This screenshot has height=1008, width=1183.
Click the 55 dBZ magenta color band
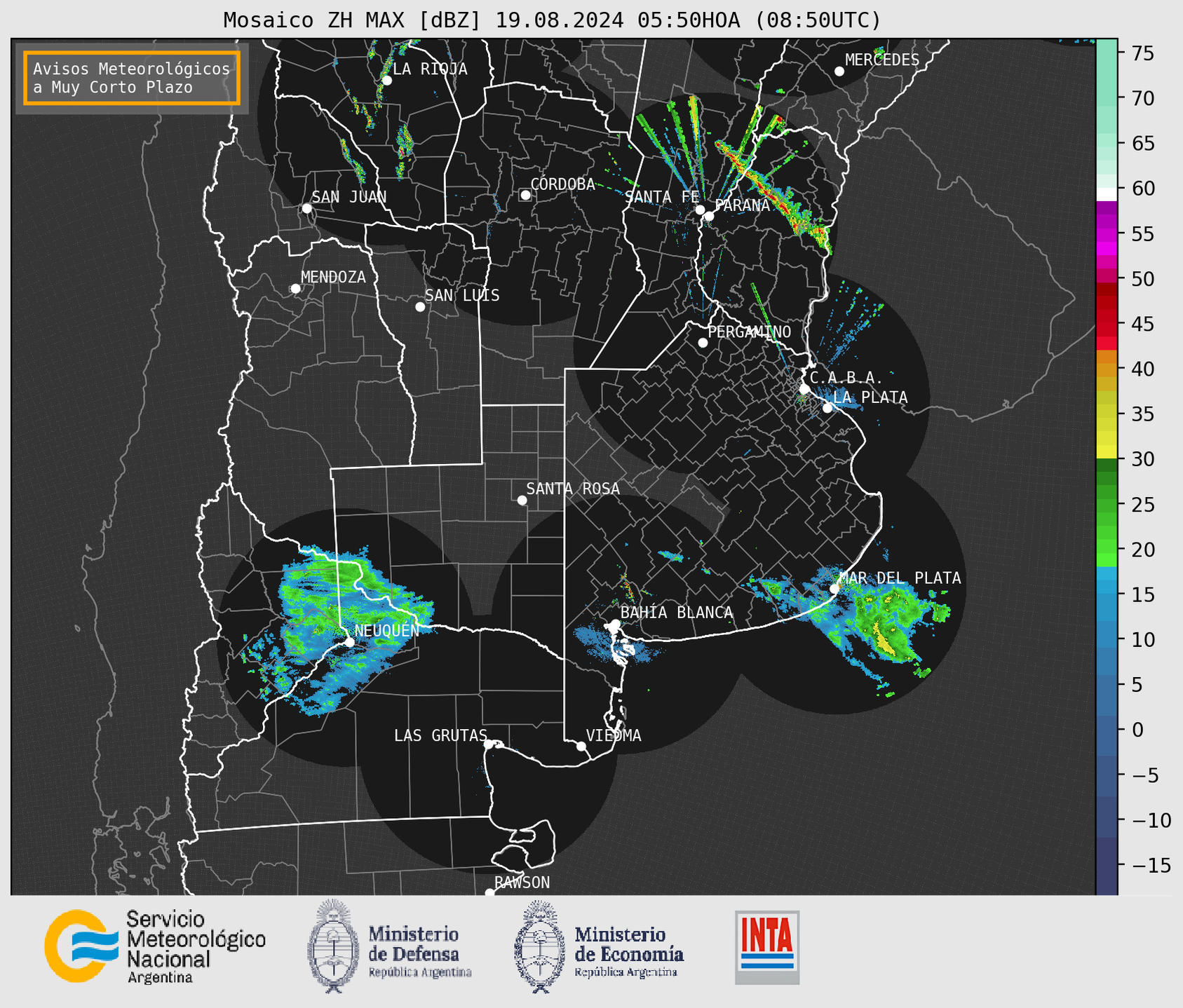click(x=1107, y=234)
